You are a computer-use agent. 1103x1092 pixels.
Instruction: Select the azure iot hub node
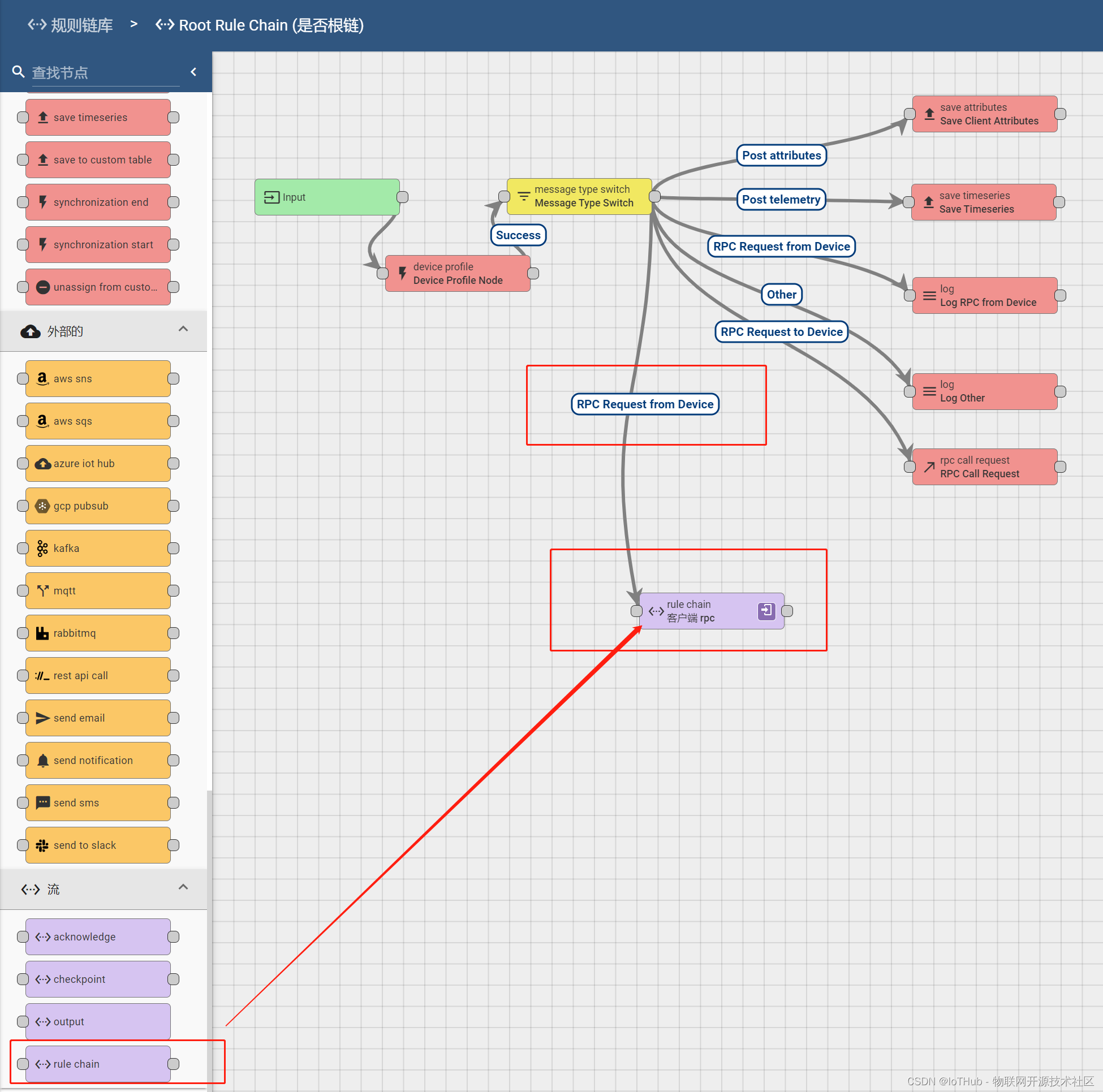point(97,463)
